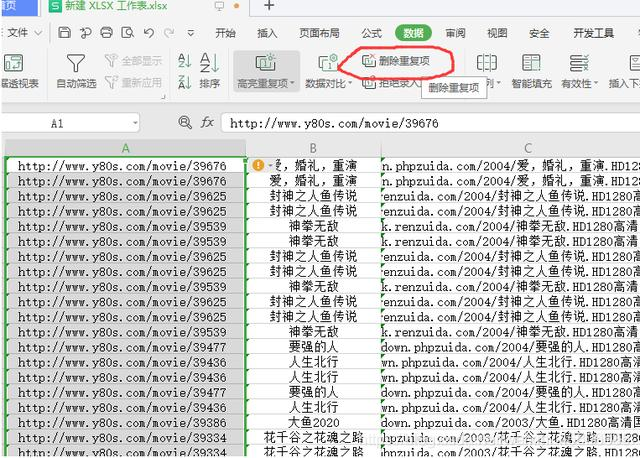Open the Name Box dropdown arrow
Viewport: 640px width, 458px height.
[135, 123]
